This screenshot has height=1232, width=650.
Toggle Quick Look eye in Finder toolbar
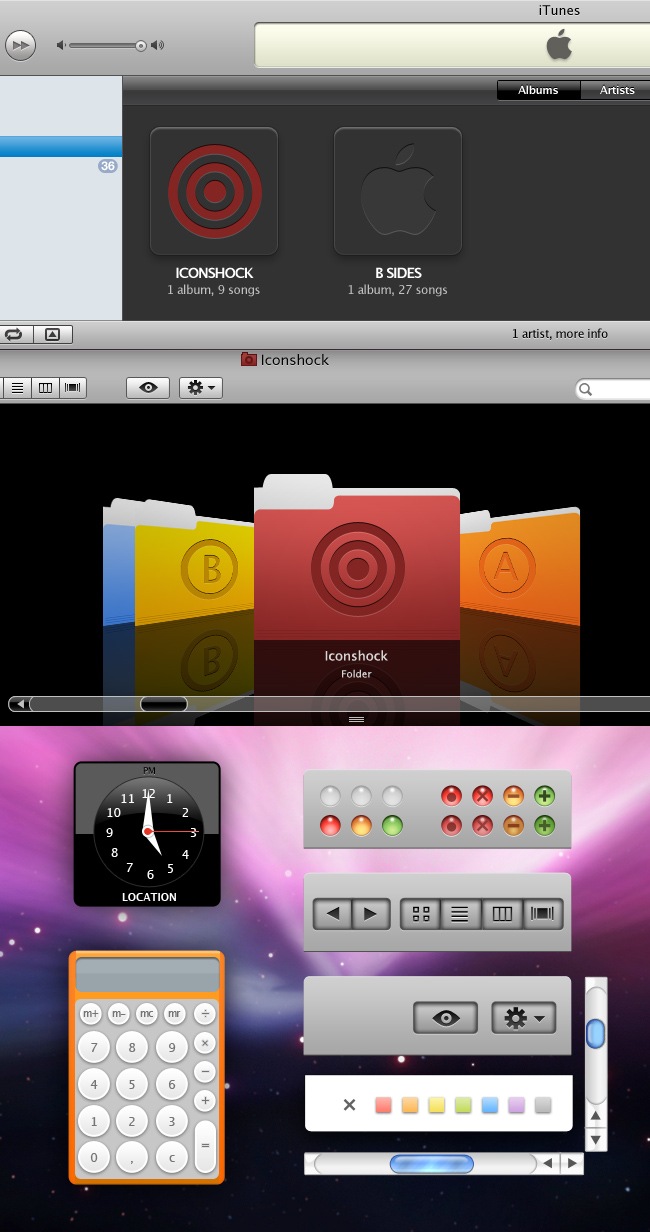(148, 388)
